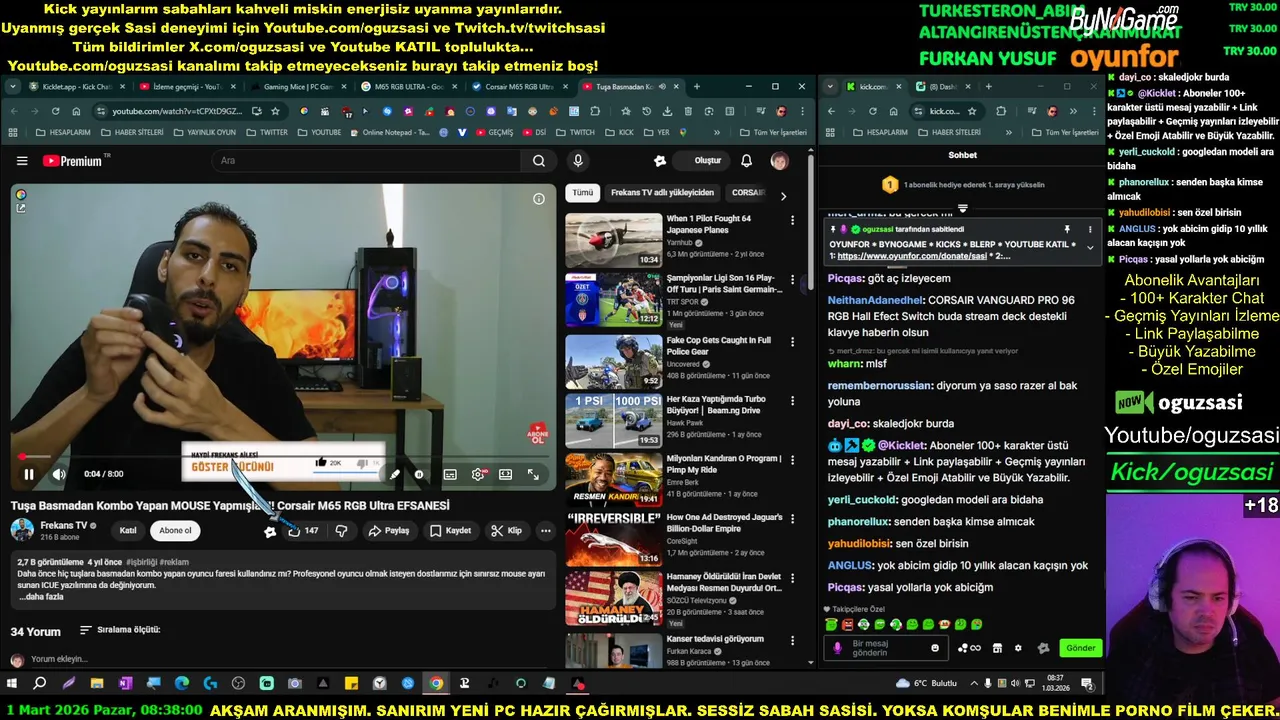Dislike the video with thumbs down
1280x720 pixels.
pos(341,530)
